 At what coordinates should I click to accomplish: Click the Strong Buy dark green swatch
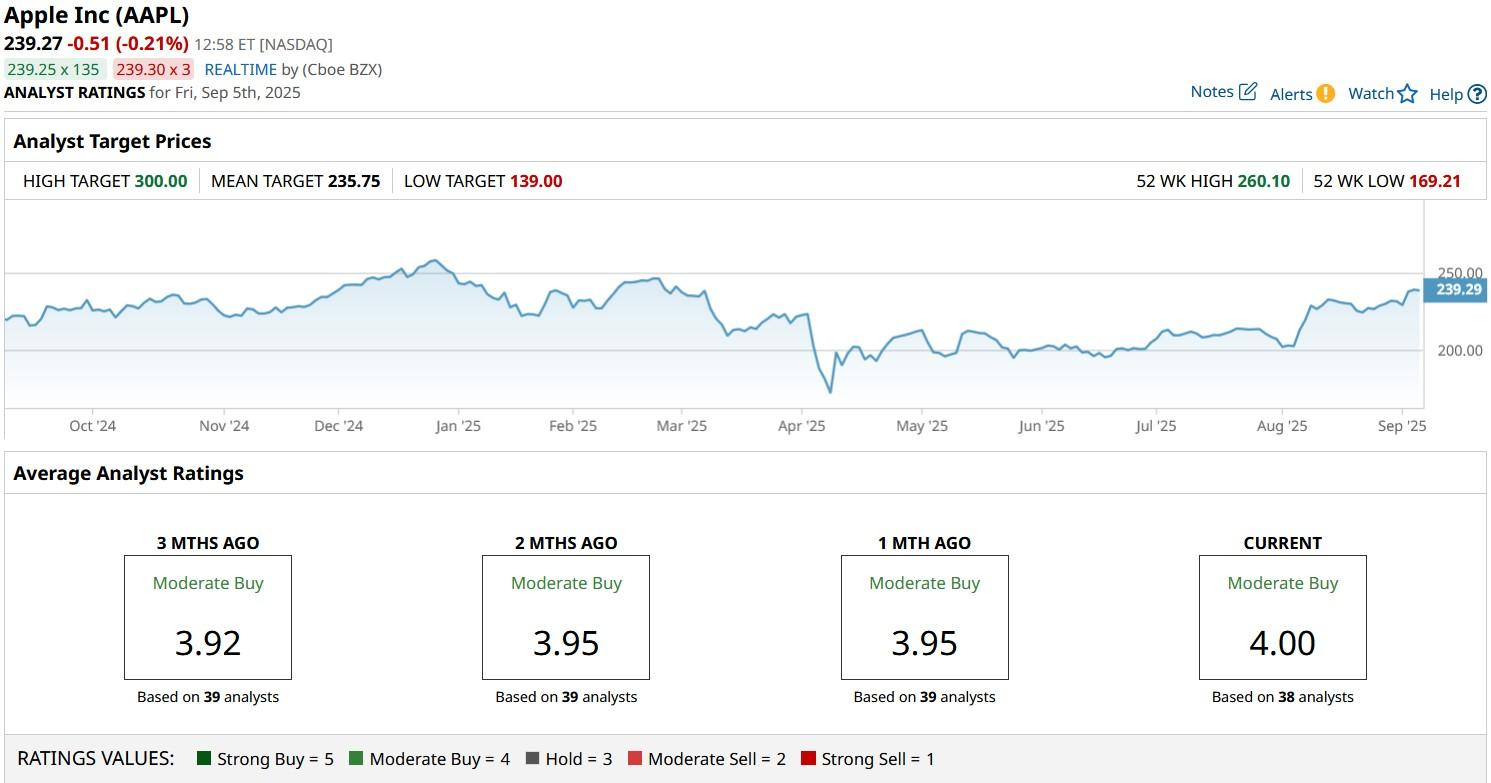[x=204, y=759]
